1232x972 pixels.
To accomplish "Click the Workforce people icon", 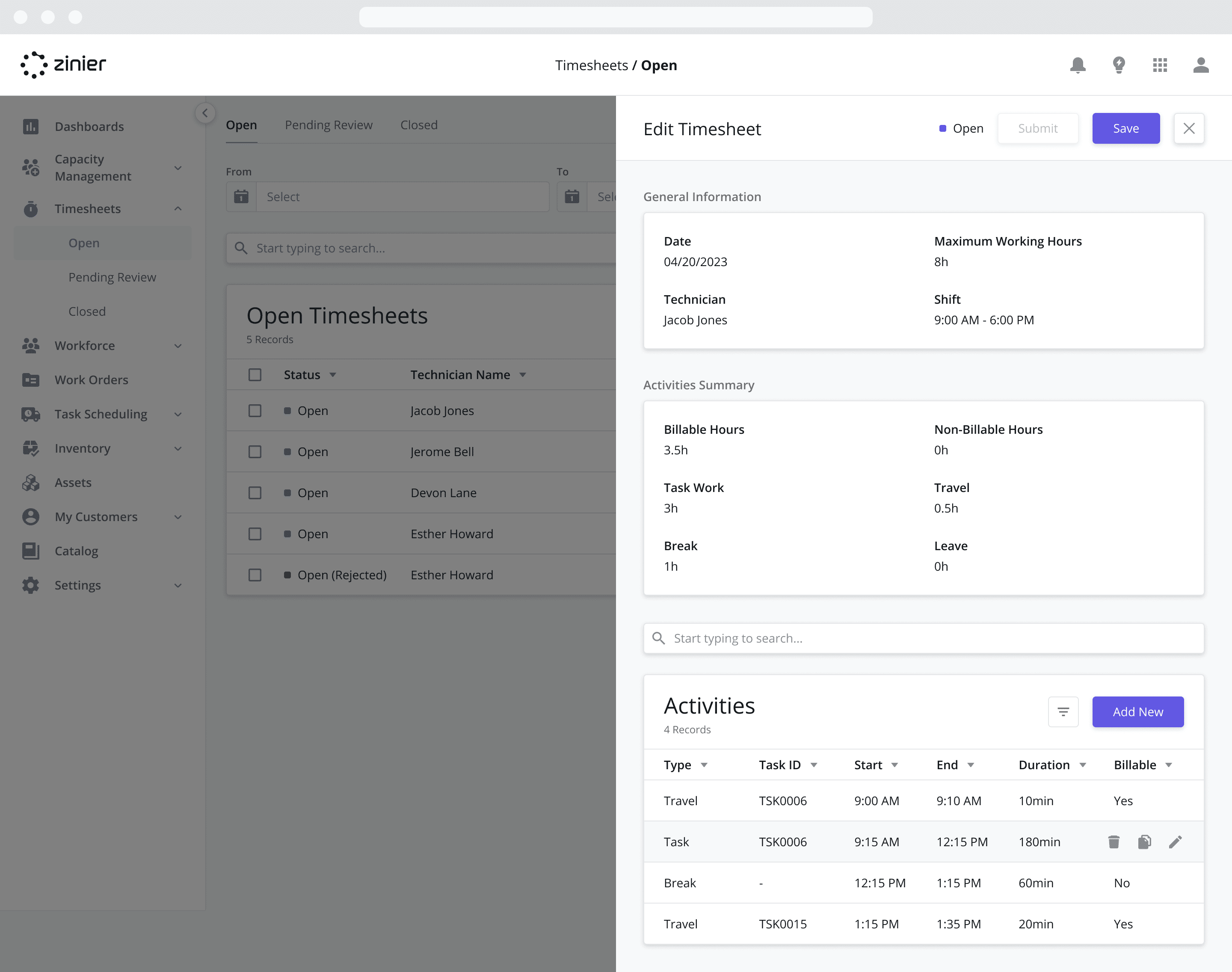I will [31, 345].
